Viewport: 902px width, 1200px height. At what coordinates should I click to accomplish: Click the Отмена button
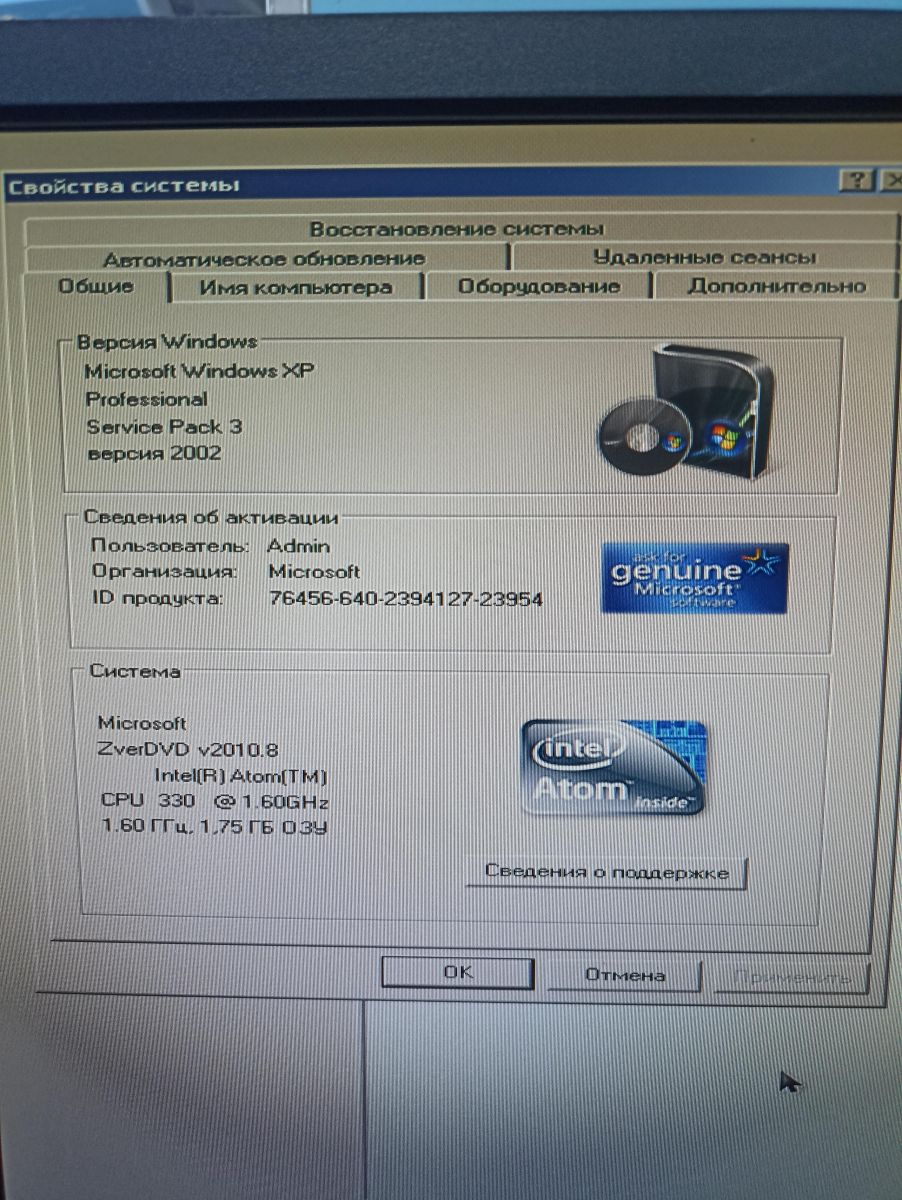[x=625, y=975]
